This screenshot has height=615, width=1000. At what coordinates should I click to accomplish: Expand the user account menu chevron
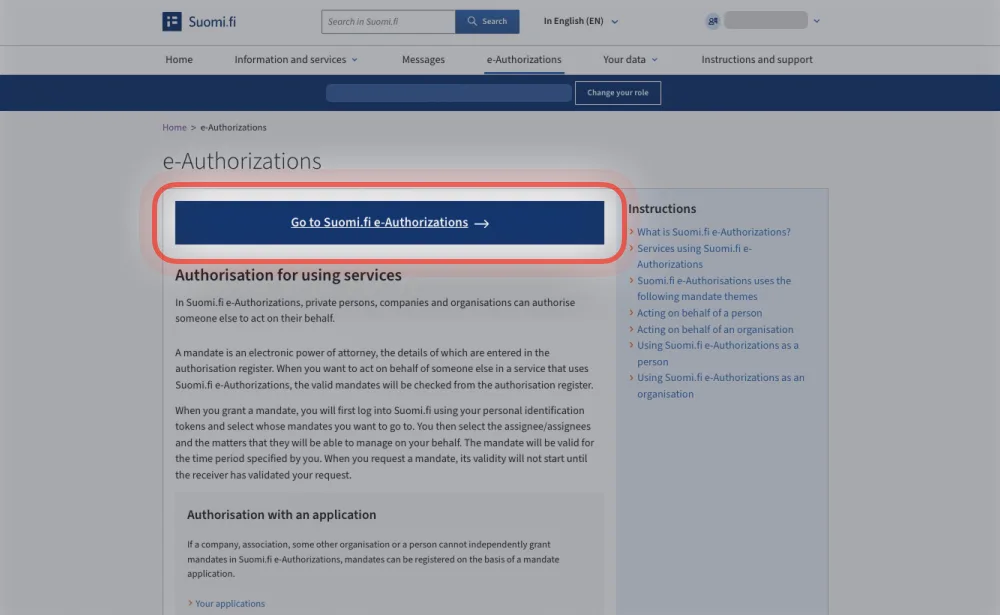pyautogui.click(x=816, y=21)
